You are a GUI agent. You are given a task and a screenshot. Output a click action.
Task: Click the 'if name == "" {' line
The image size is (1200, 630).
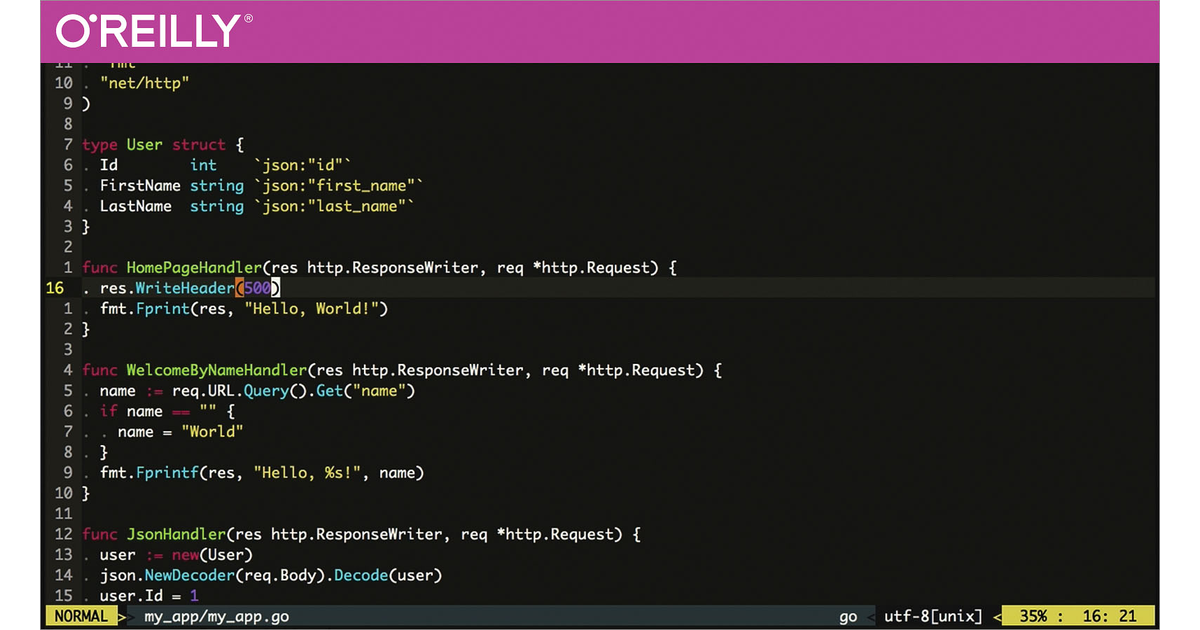(x=167, y=411)
